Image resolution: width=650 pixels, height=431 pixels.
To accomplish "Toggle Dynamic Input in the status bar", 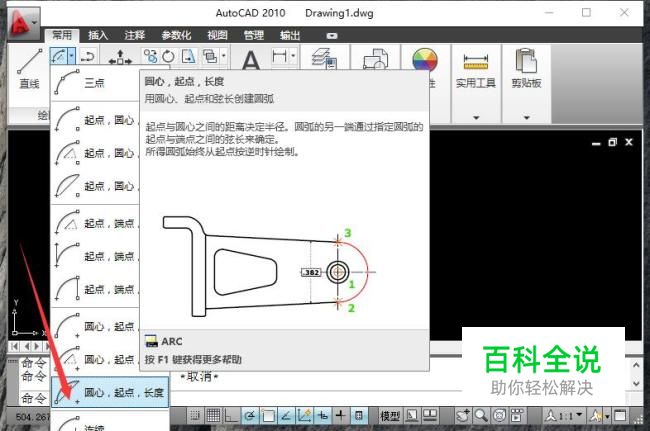I will [x=322, y=415].
